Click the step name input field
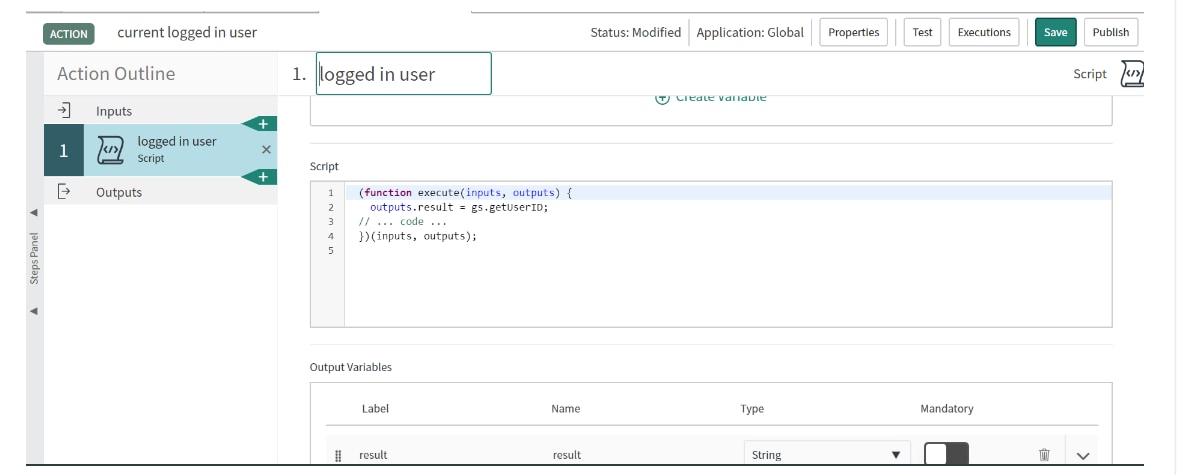The image size is (1177, 475). point(404,74)
